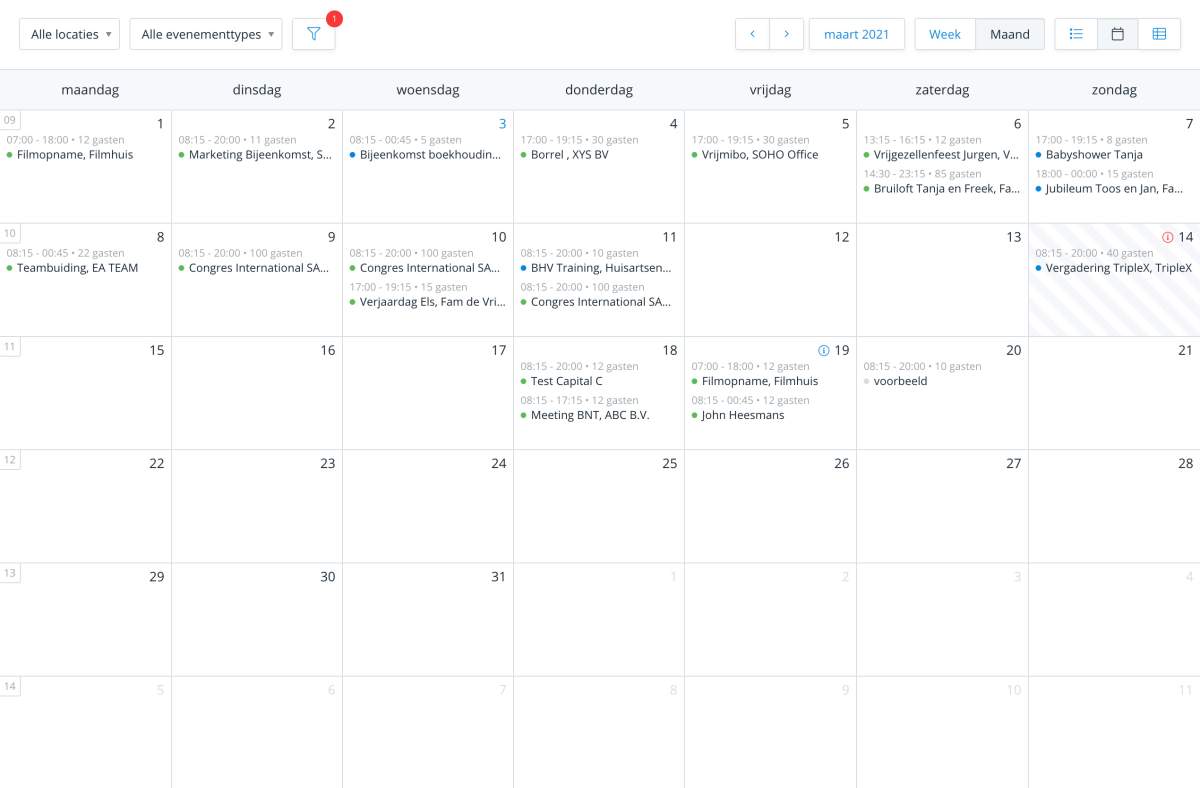This screenshot has height=788, width=1200.
Task: Switch to table view icon
Action: [1159, 34]
